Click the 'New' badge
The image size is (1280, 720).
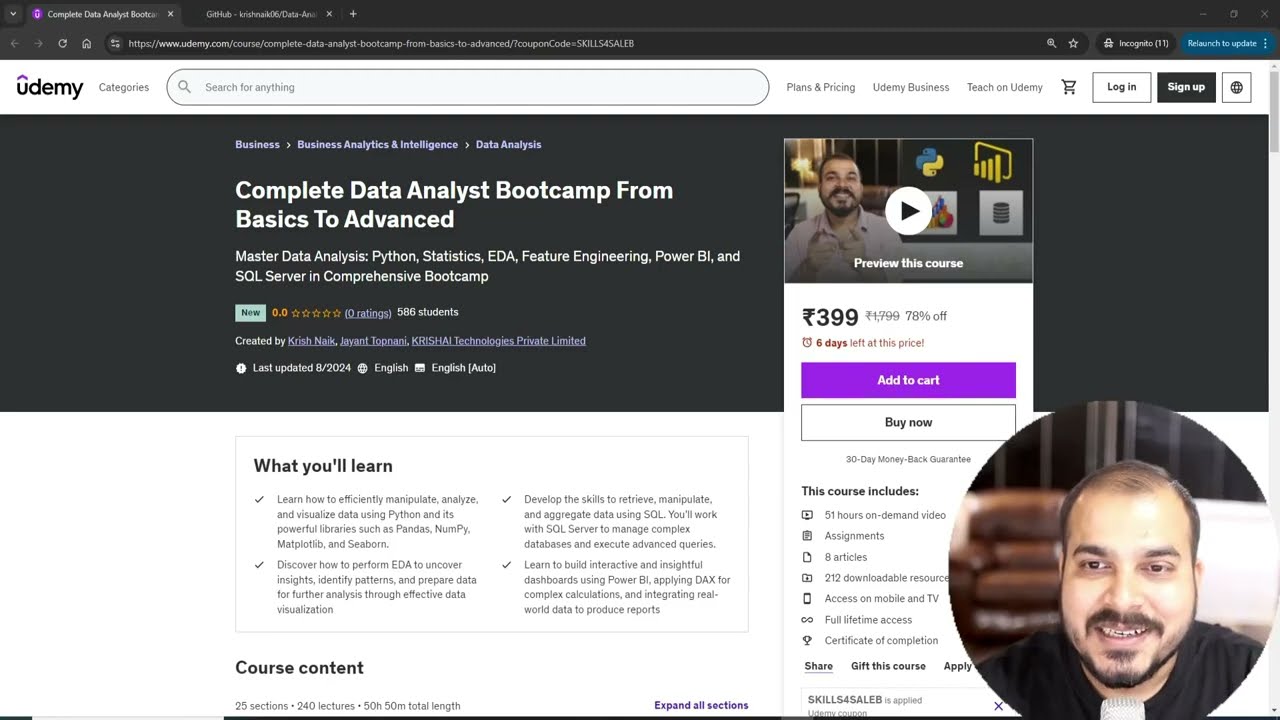(250, 313)
